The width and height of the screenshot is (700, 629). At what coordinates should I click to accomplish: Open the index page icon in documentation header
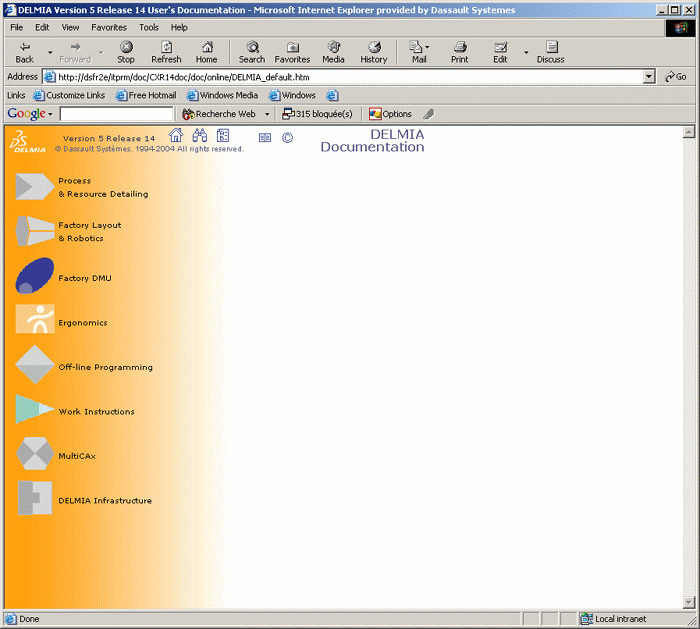click(x=223, y=135)
